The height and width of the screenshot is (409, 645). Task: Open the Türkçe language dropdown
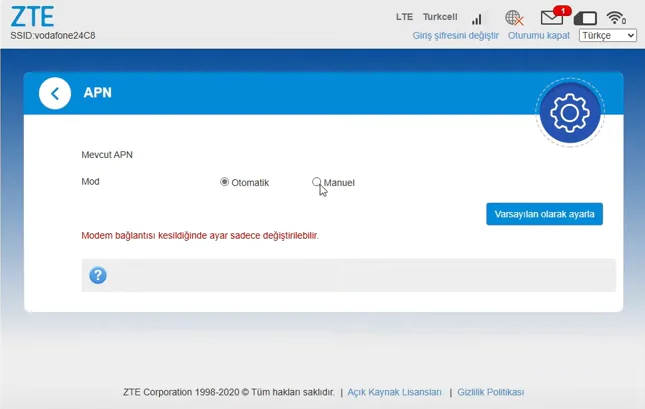coord(608,35)
